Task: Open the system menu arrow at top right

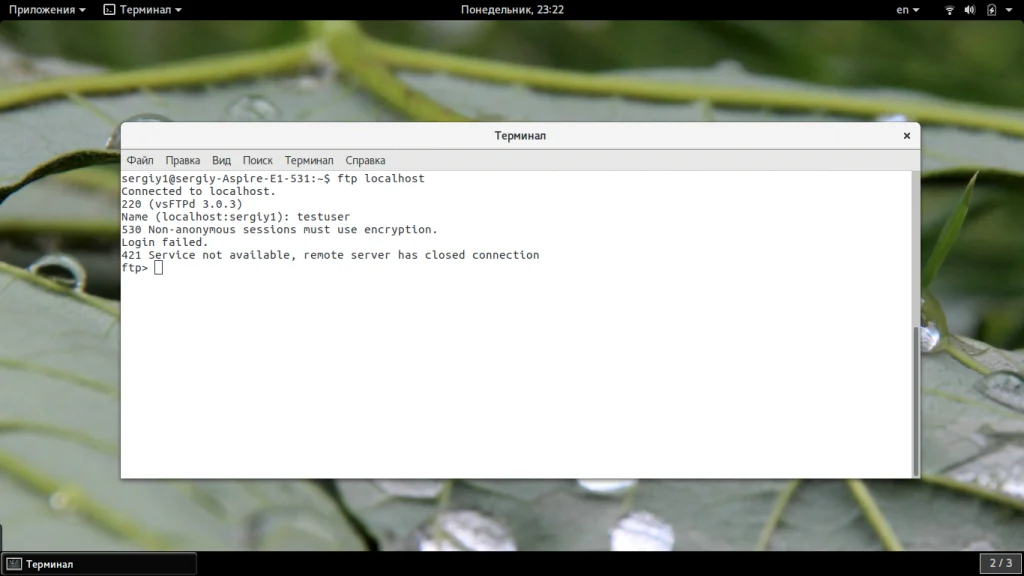Action: (x=1009, y=10)
